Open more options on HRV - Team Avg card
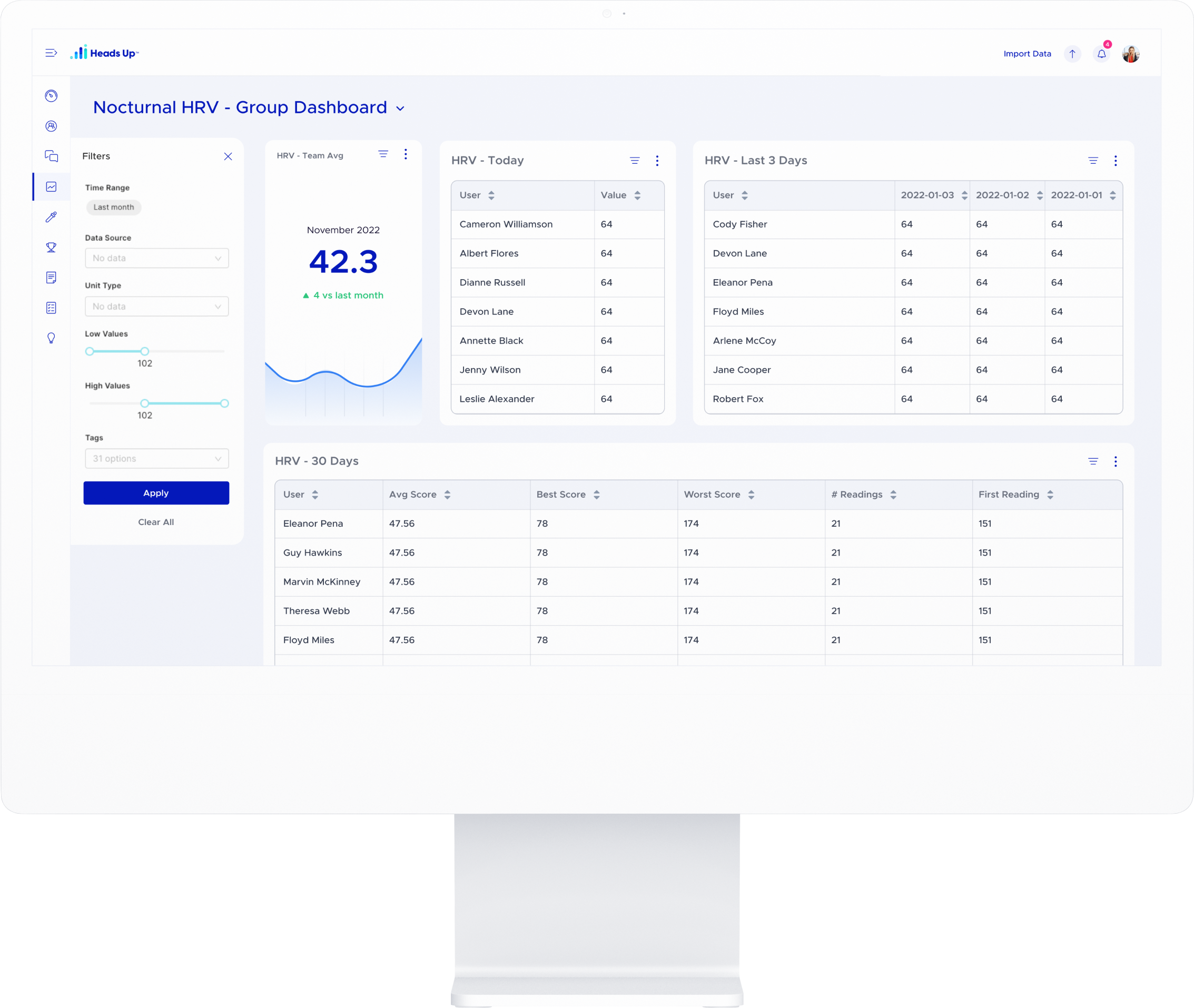 [x=406, y=154]
